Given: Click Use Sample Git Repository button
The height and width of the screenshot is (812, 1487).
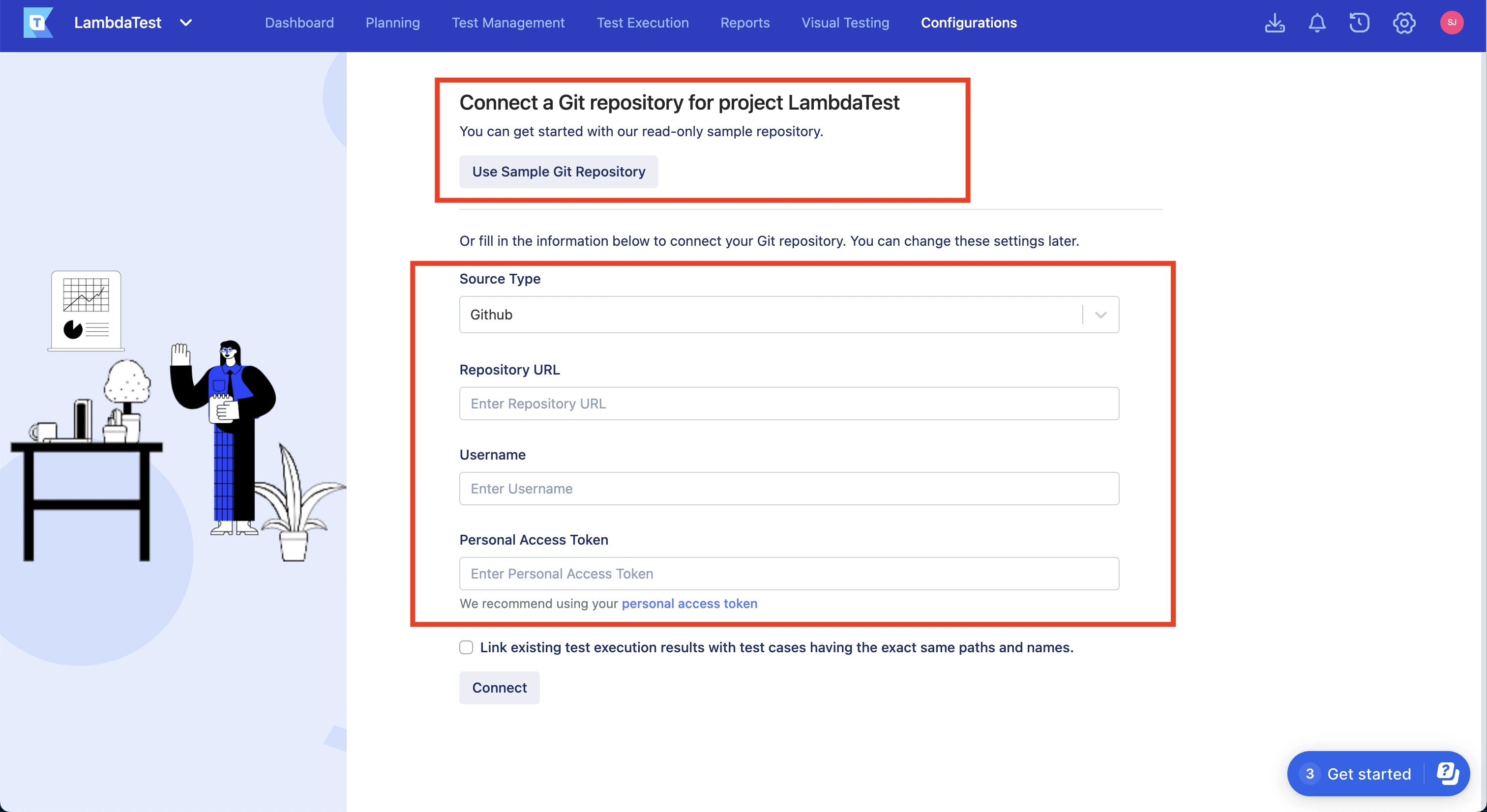Looking at the screenshot, I should click(x=558, y=172).
